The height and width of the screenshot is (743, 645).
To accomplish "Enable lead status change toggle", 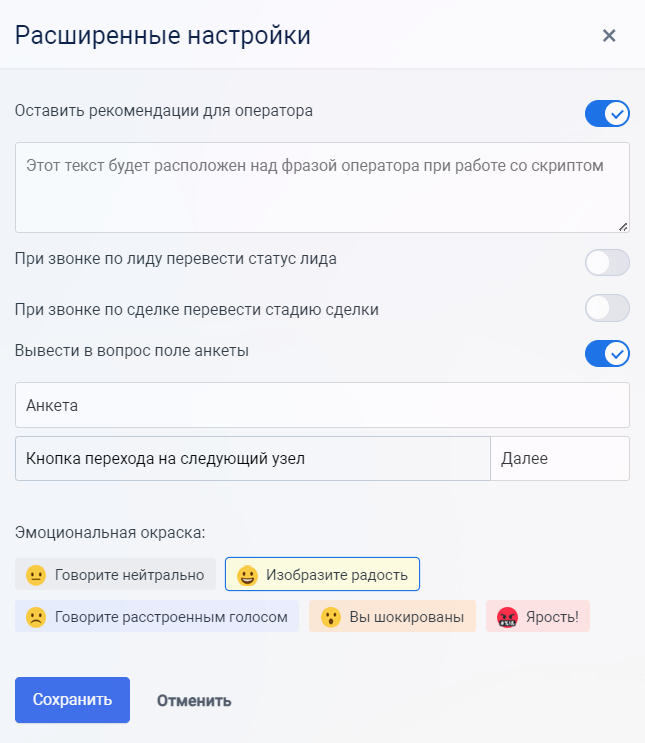I will coord(607,262).
